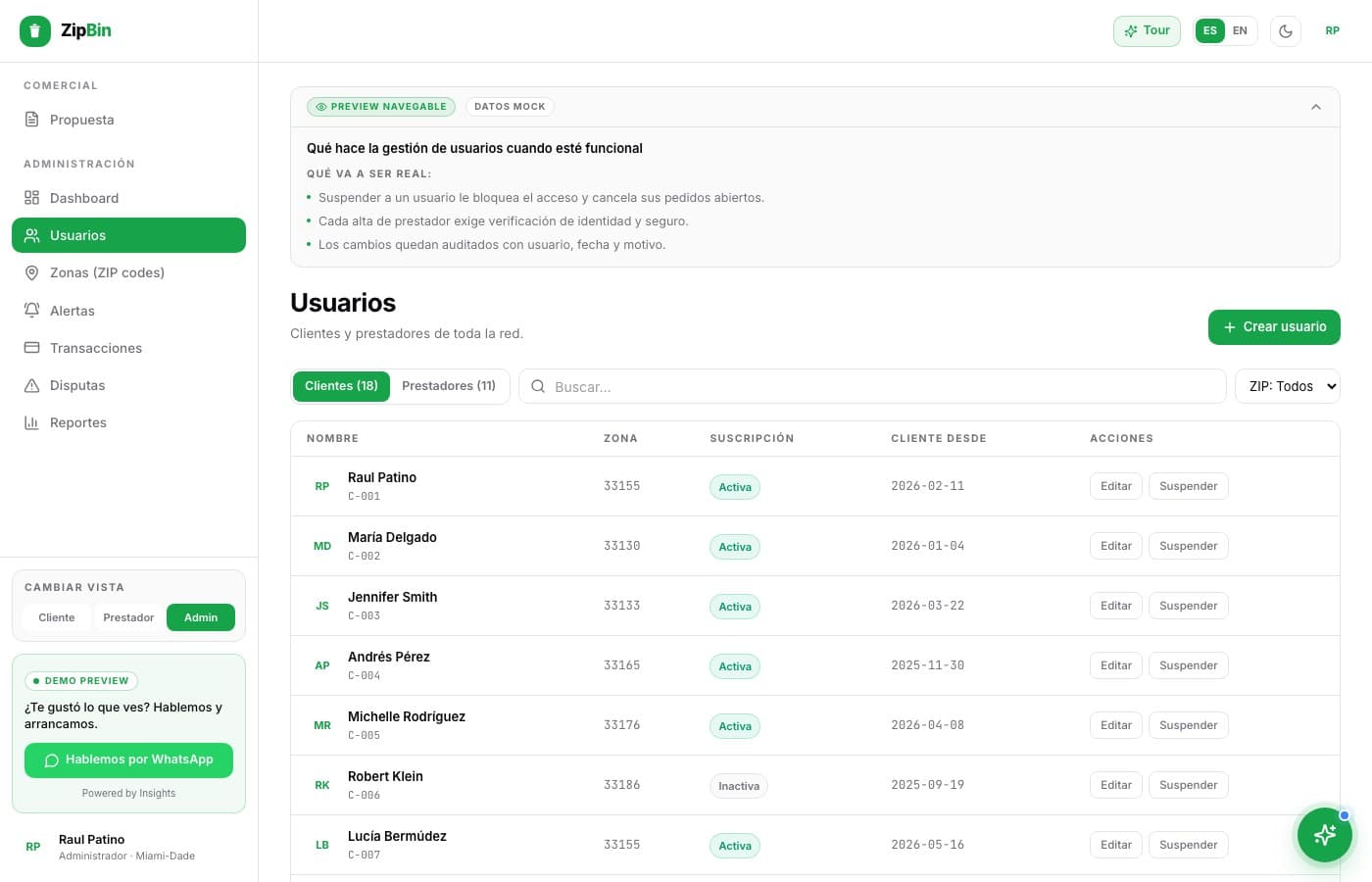
Task: Open the Reportes menu item
Action: pyautogui.click(x=128, y=422)
